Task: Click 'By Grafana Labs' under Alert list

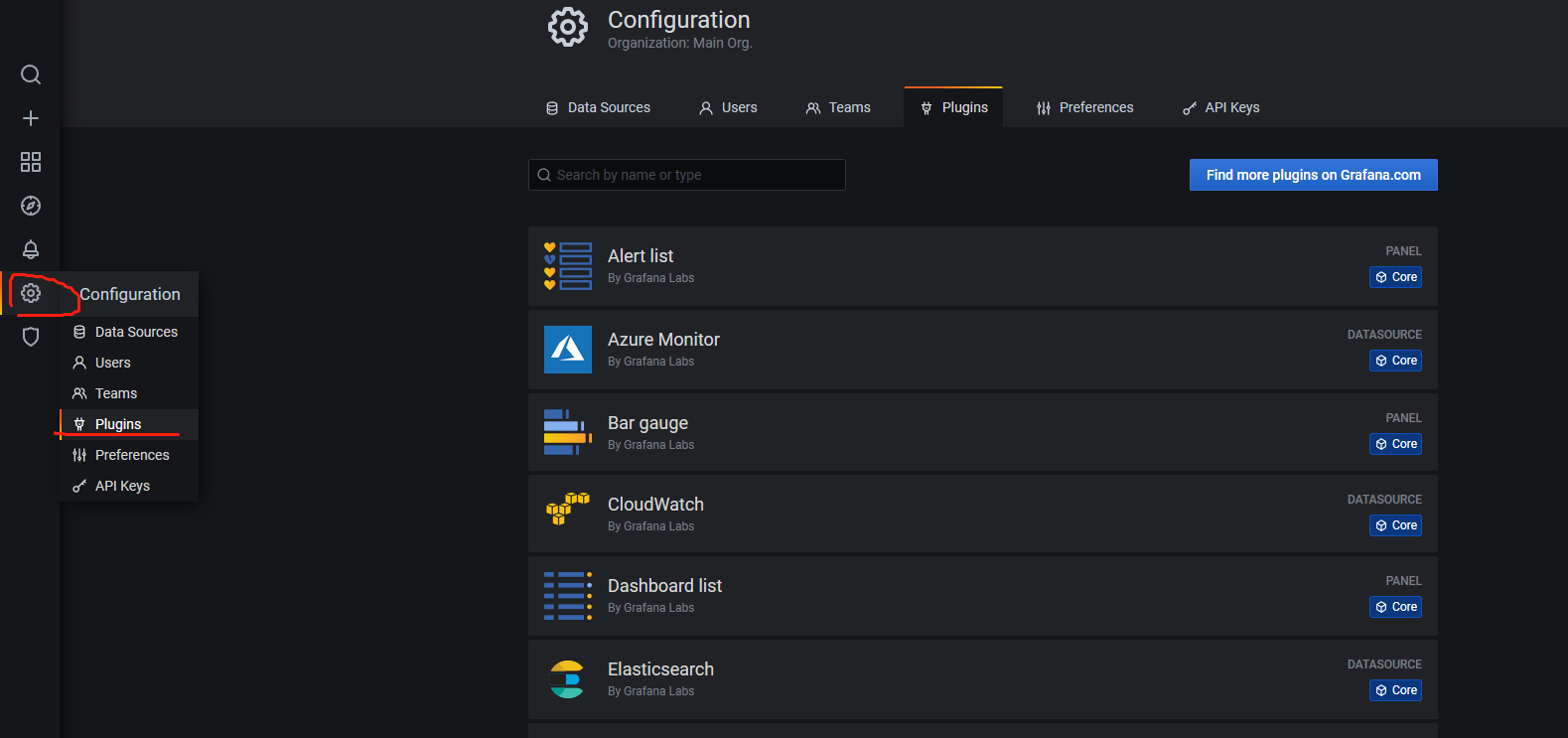Action: click(650, 278)
